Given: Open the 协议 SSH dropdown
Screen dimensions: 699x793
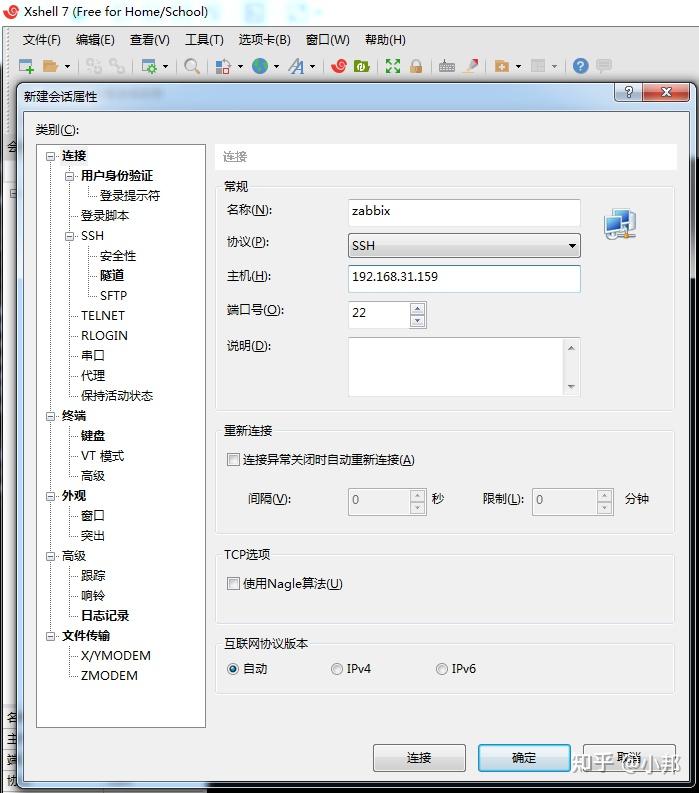Looking at the screenshot, I should pyautogui.click(x=464, y=246).
